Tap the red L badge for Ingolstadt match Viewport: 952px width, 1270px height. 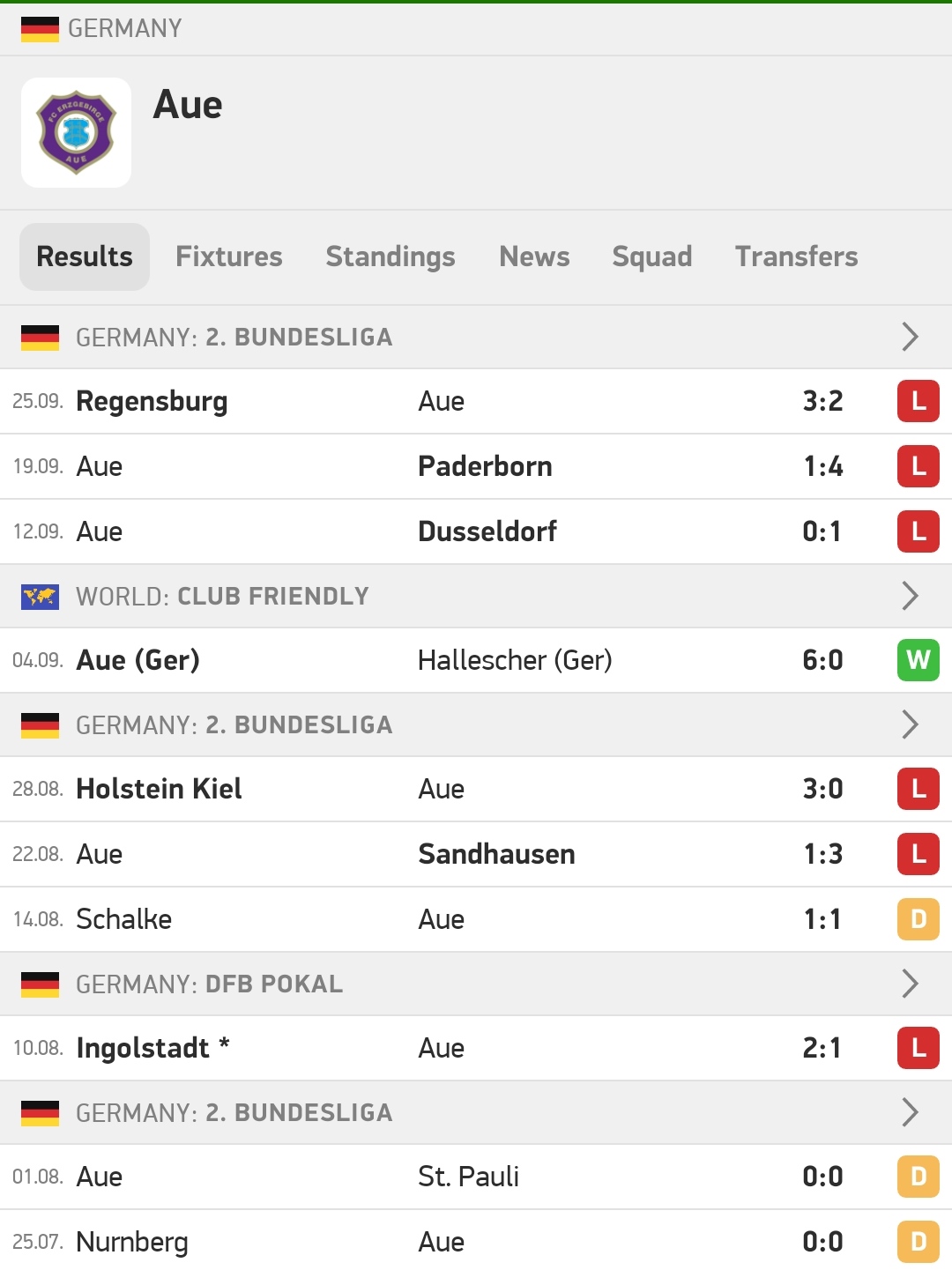[x=919, y=1048]
